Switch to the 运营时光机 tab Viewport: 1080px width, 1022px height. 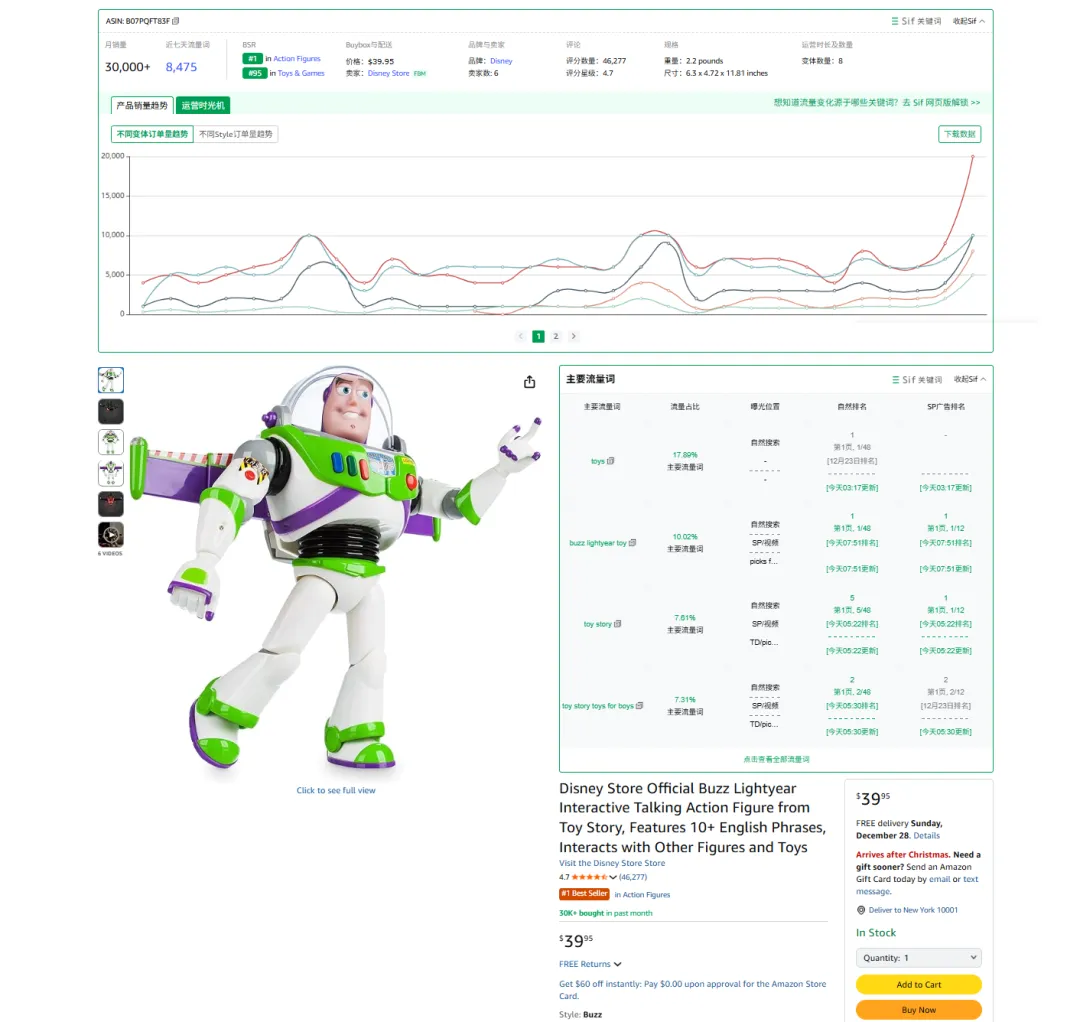(203, 105)
